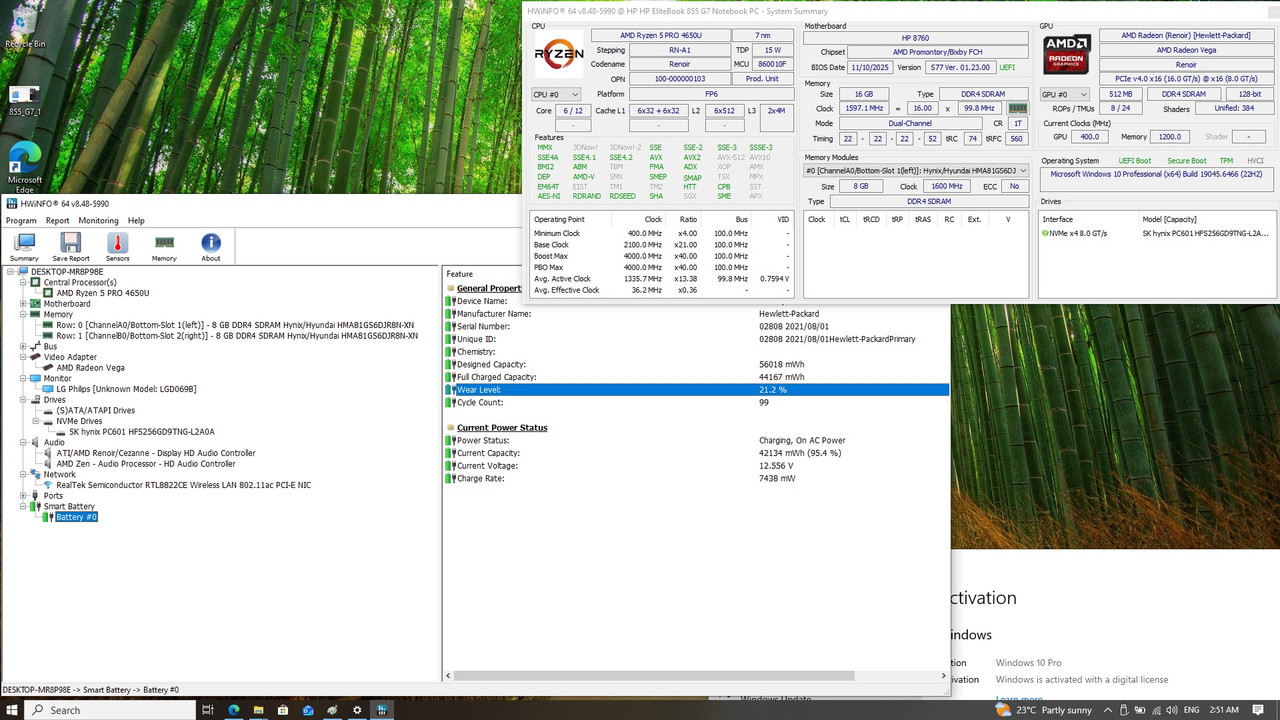Select memory Row: 0 ChannelA0 module

pyautogui.click(x=235, y=325)
